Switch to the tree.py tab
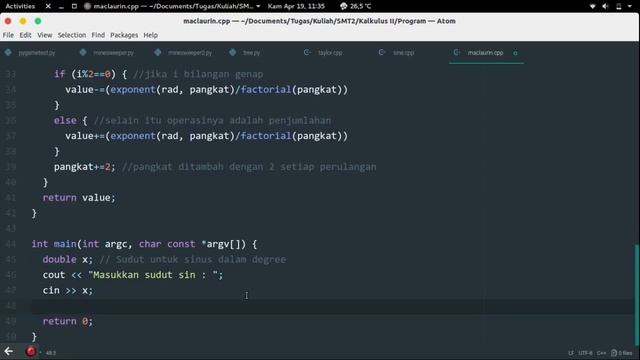Image resolution: width=640 pixels, height=360 pixels. pos(251,53)
